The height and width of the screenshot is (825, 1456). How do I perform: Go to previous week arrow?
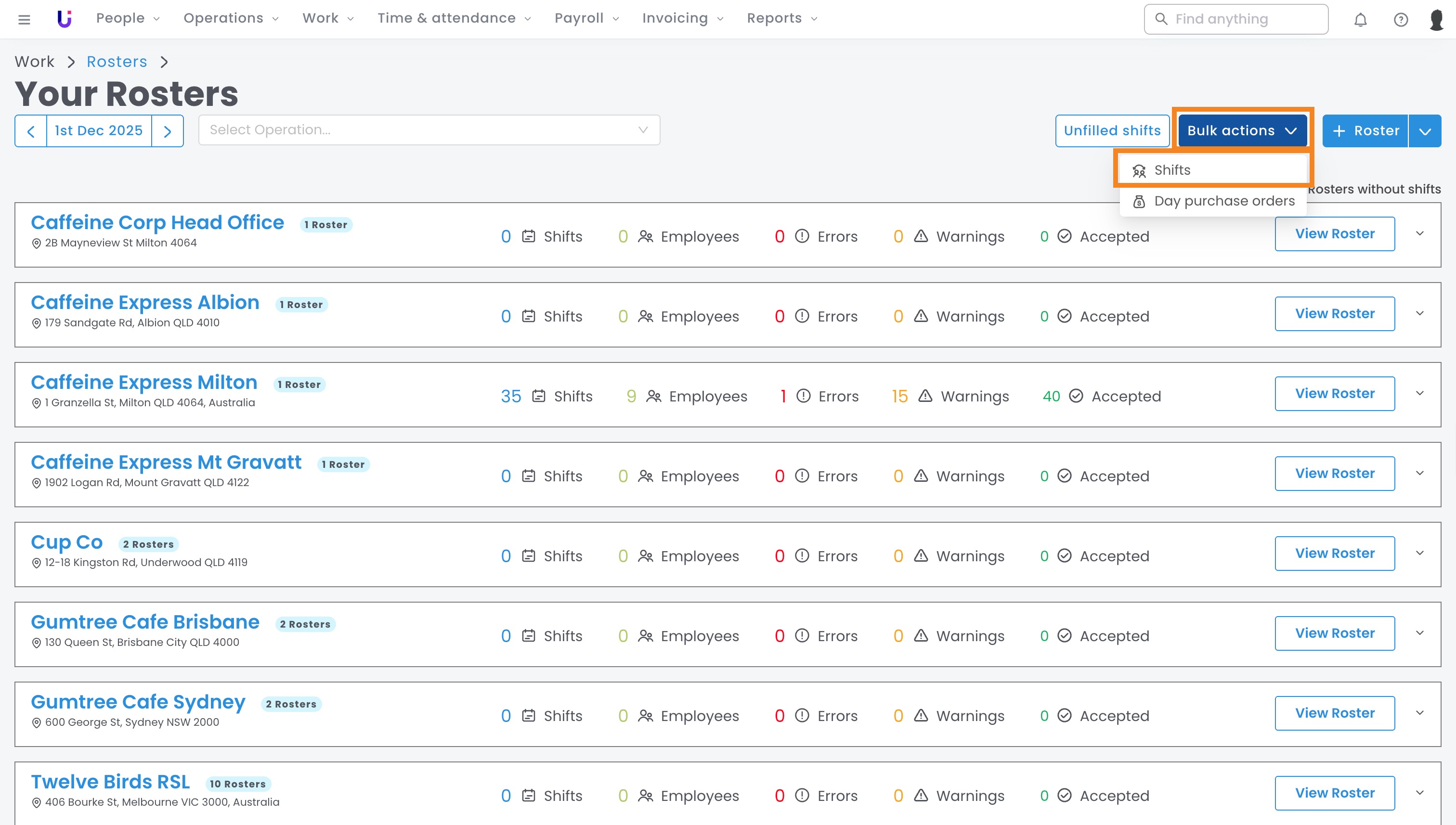[31, 131]
